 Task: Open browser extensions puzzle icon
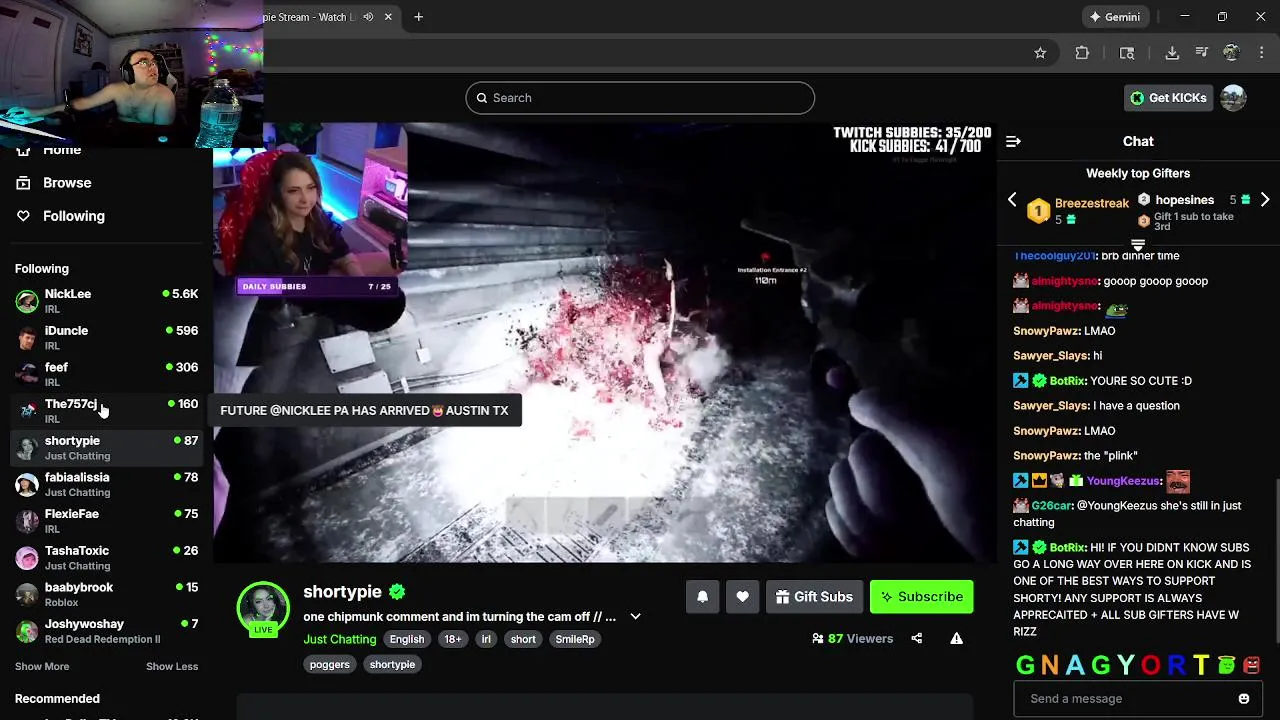point(1082,53)
